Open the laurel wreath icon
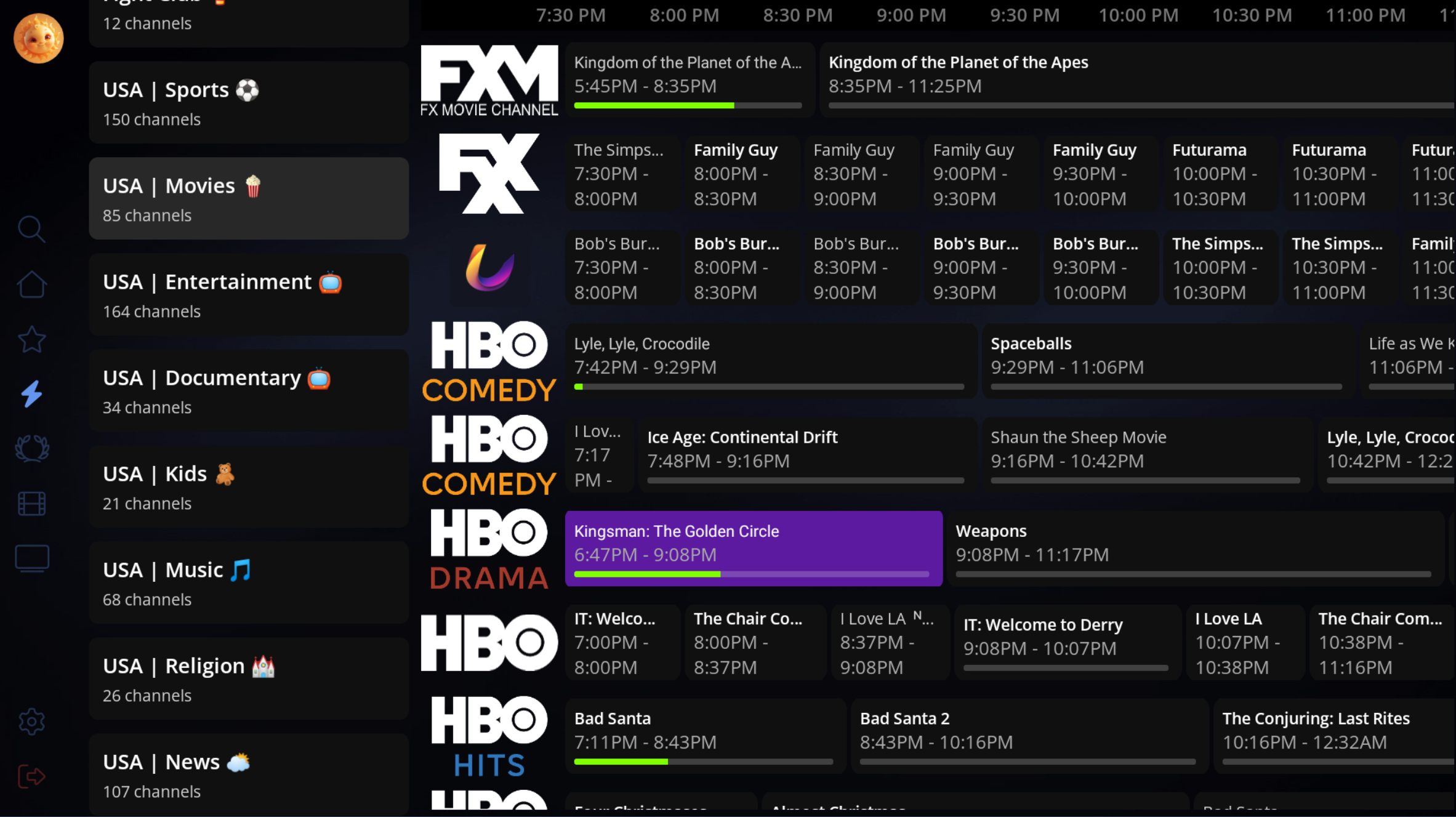1456x817 pixels. pyautogui.click(x=31, y=448)
